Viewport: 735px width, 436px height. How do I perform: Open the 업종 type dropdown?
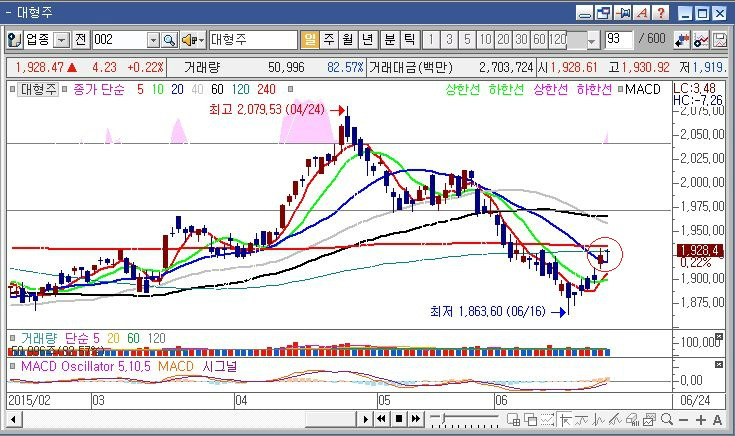coord(61,40)
